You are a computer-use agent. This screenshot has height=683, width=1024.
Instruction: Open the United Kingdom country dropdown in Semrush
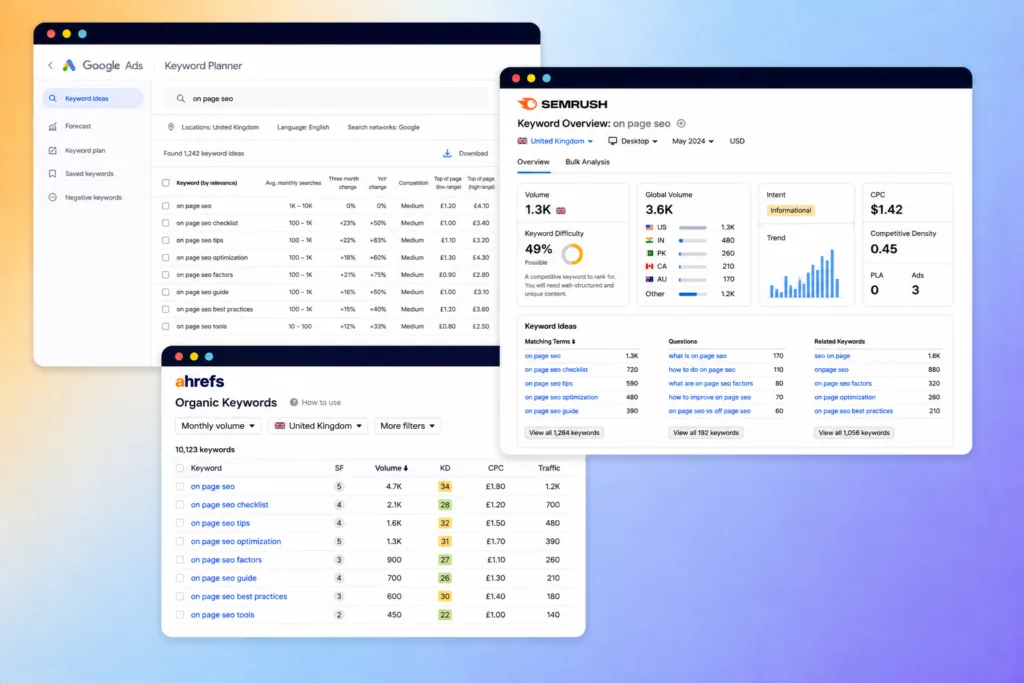[555, 141]
